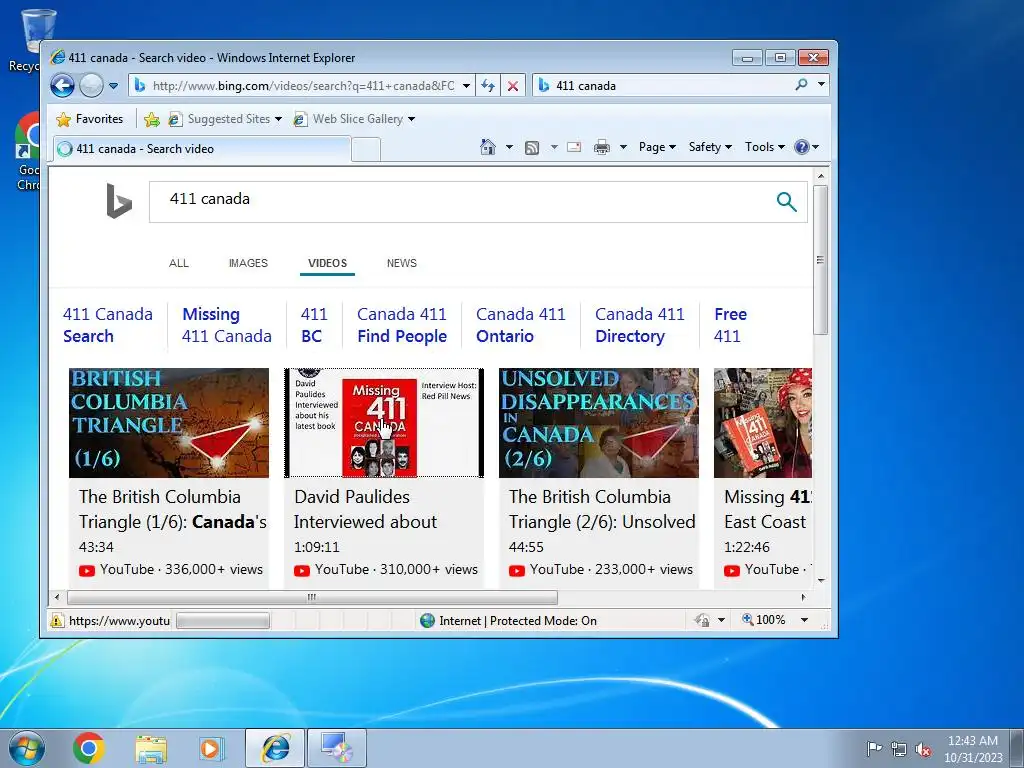Screen dimensions: 1024x768
Task: Click the Stop loading red X icon
Action: (x=513, y=86)
